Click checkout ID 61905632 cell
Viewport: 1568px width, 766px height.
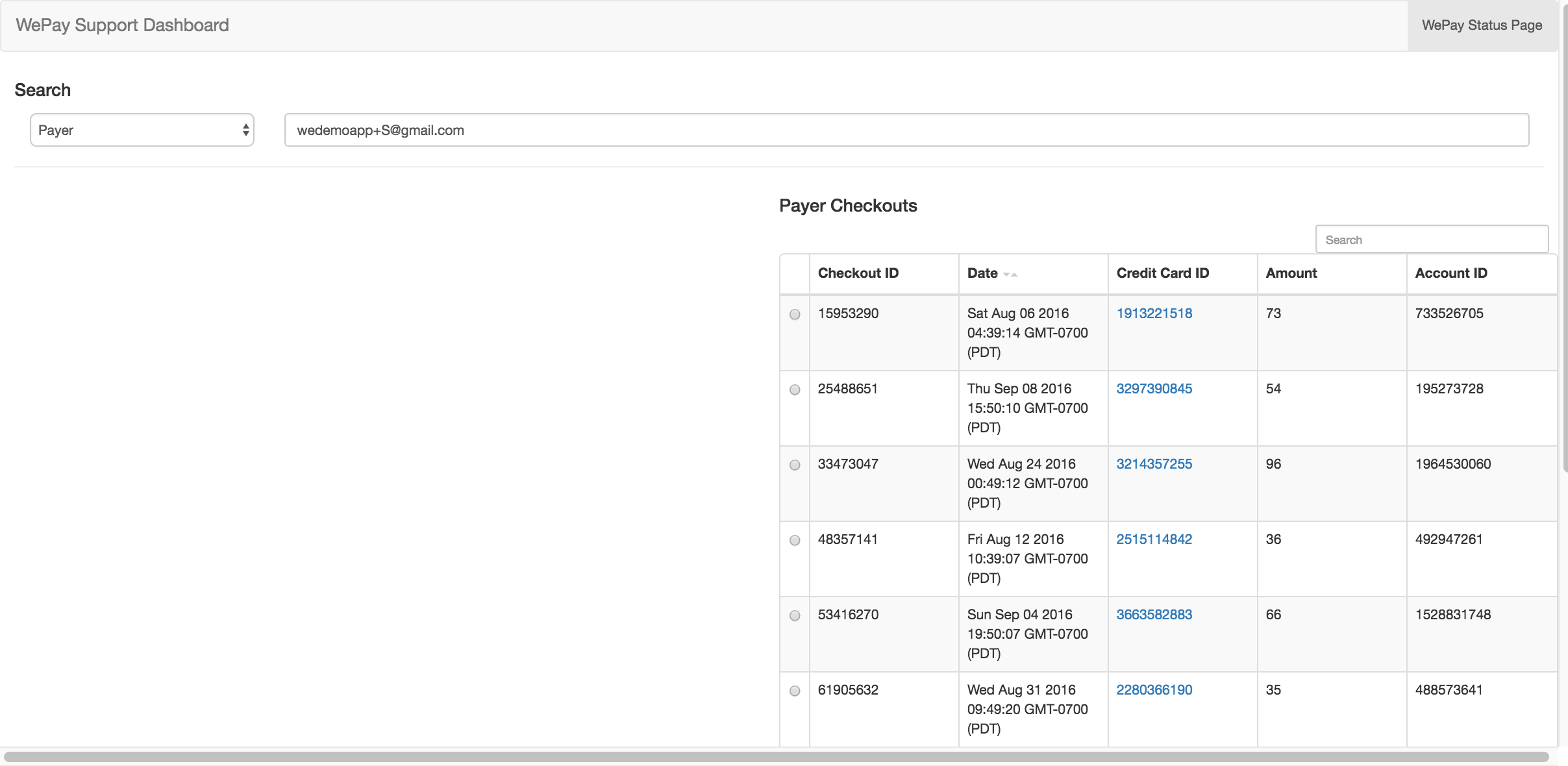tap(884, 710)
